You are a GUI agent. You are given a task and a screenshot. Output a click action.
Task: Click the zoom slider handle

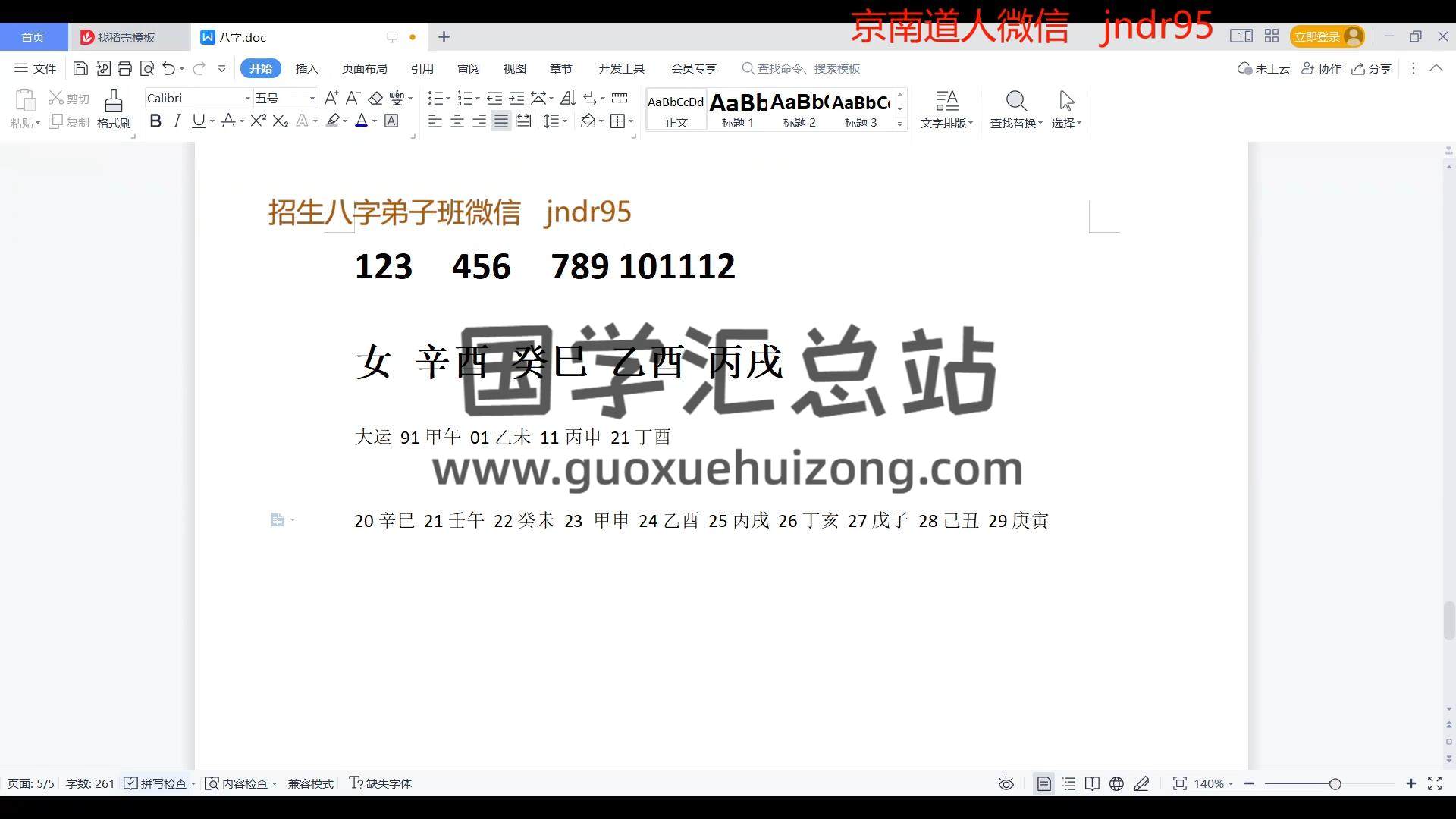click(1335, 783)
